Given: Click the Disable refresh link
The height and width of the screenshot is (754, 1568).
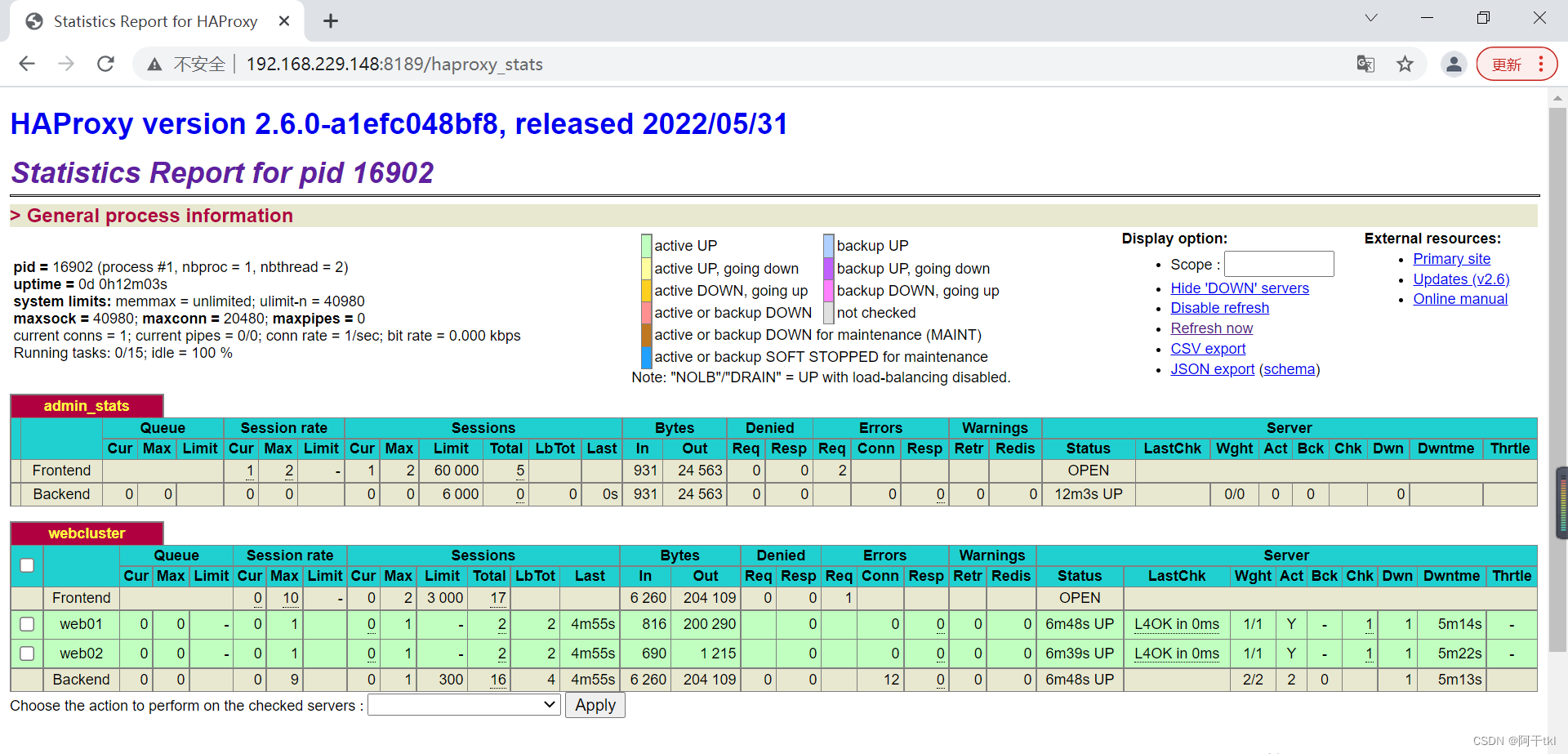Looking at the screenshot, I should pyautogui.click(x=1219, y=308).
